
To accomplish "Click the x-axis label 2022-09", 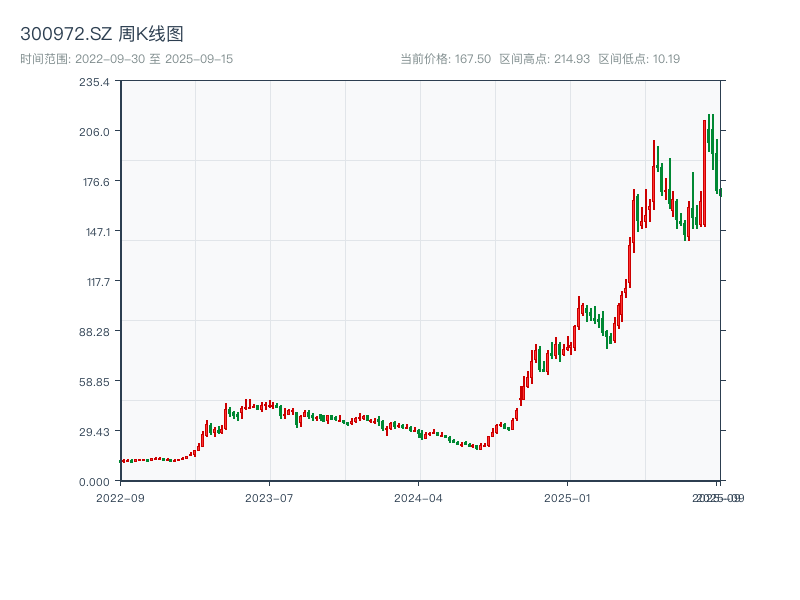I will coord(120,498).
